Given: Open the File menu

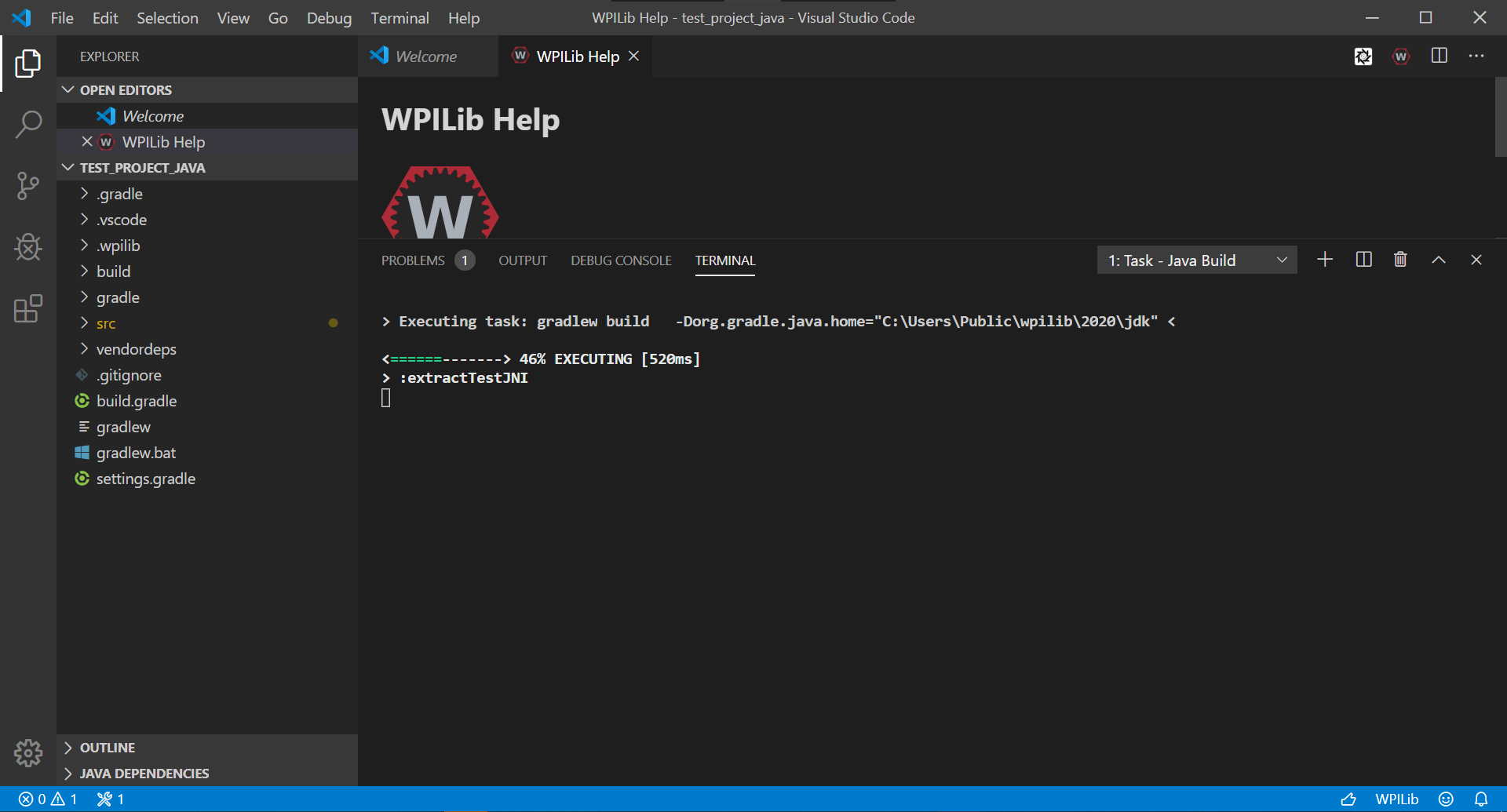Looking at the screenshot, I should coord(62,17).
